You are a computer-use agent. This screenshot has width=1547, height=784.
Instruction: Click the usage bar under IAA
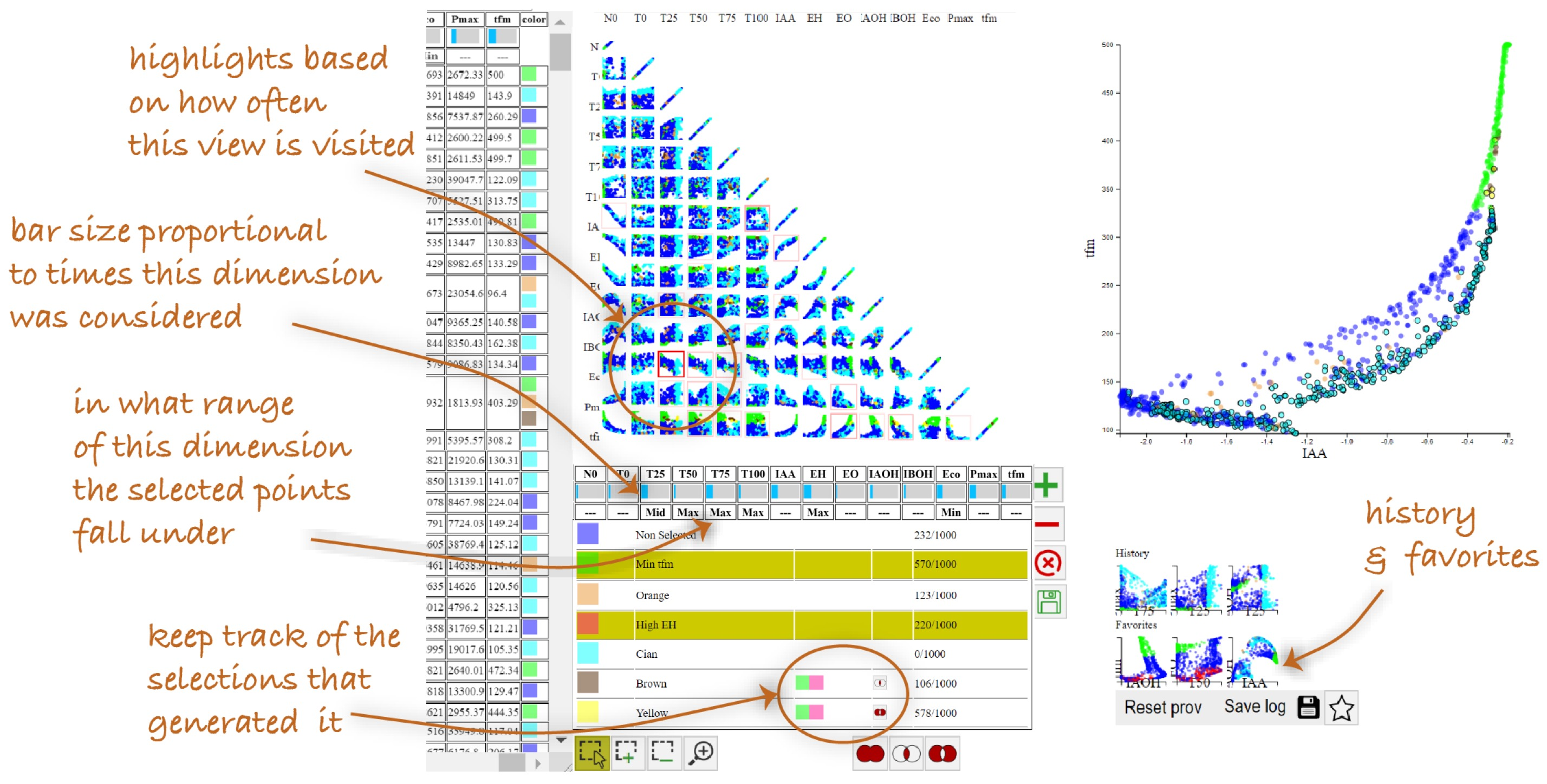click(785, 492)
